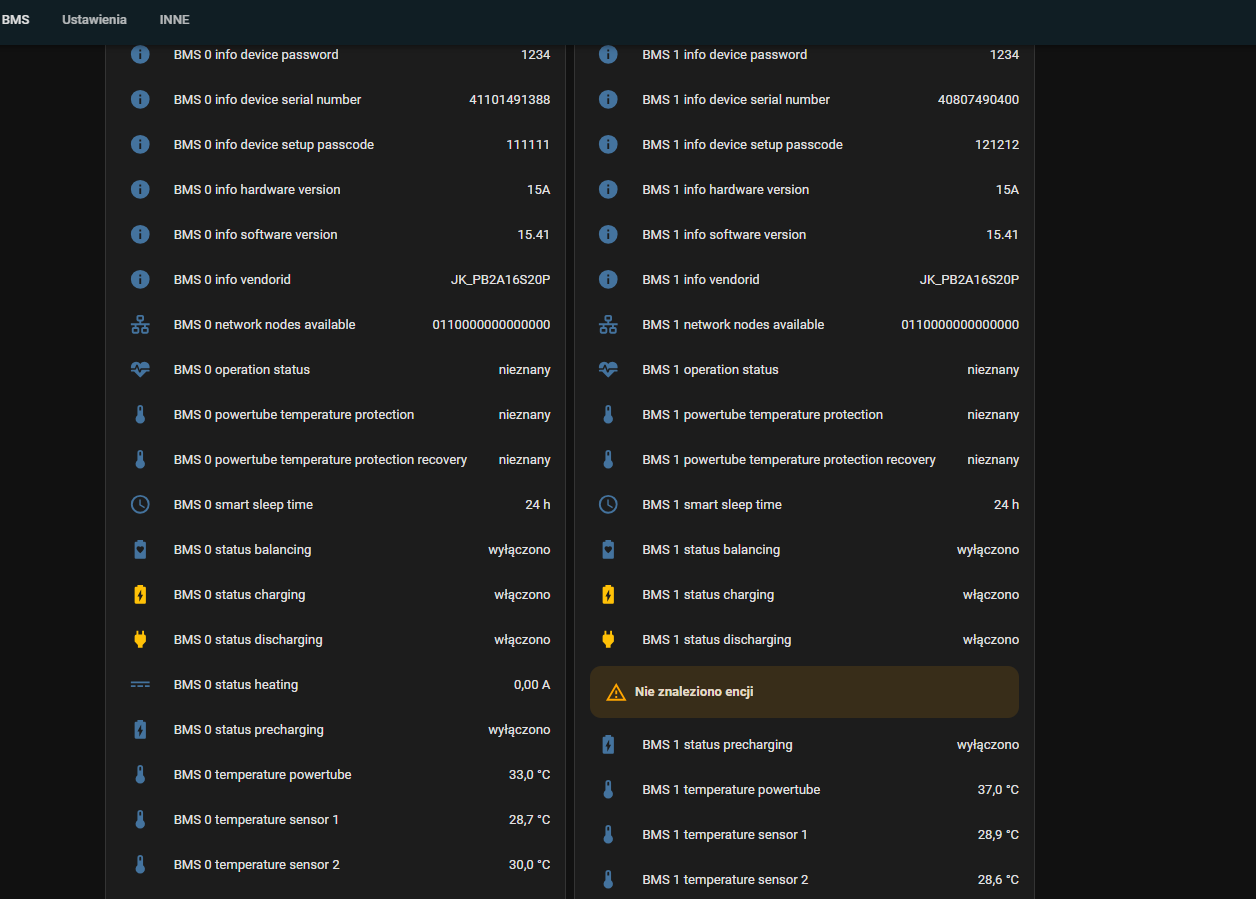
Task: Click thermometer icon for BMS 0 temperature sensor 1
Action: point(140,820)
